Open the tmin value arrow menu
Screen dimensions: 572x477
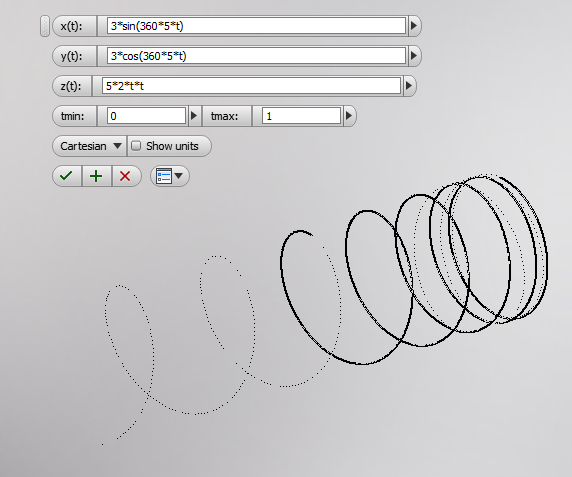point(194,116)
